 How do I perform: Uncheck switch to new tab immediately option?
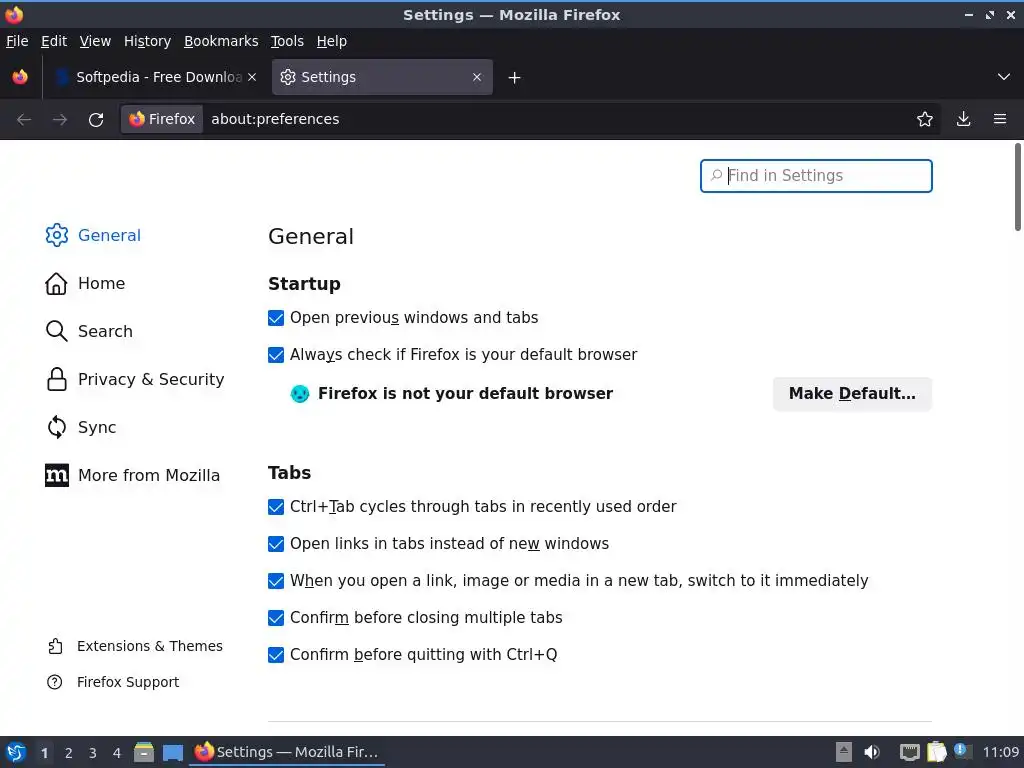276,581
